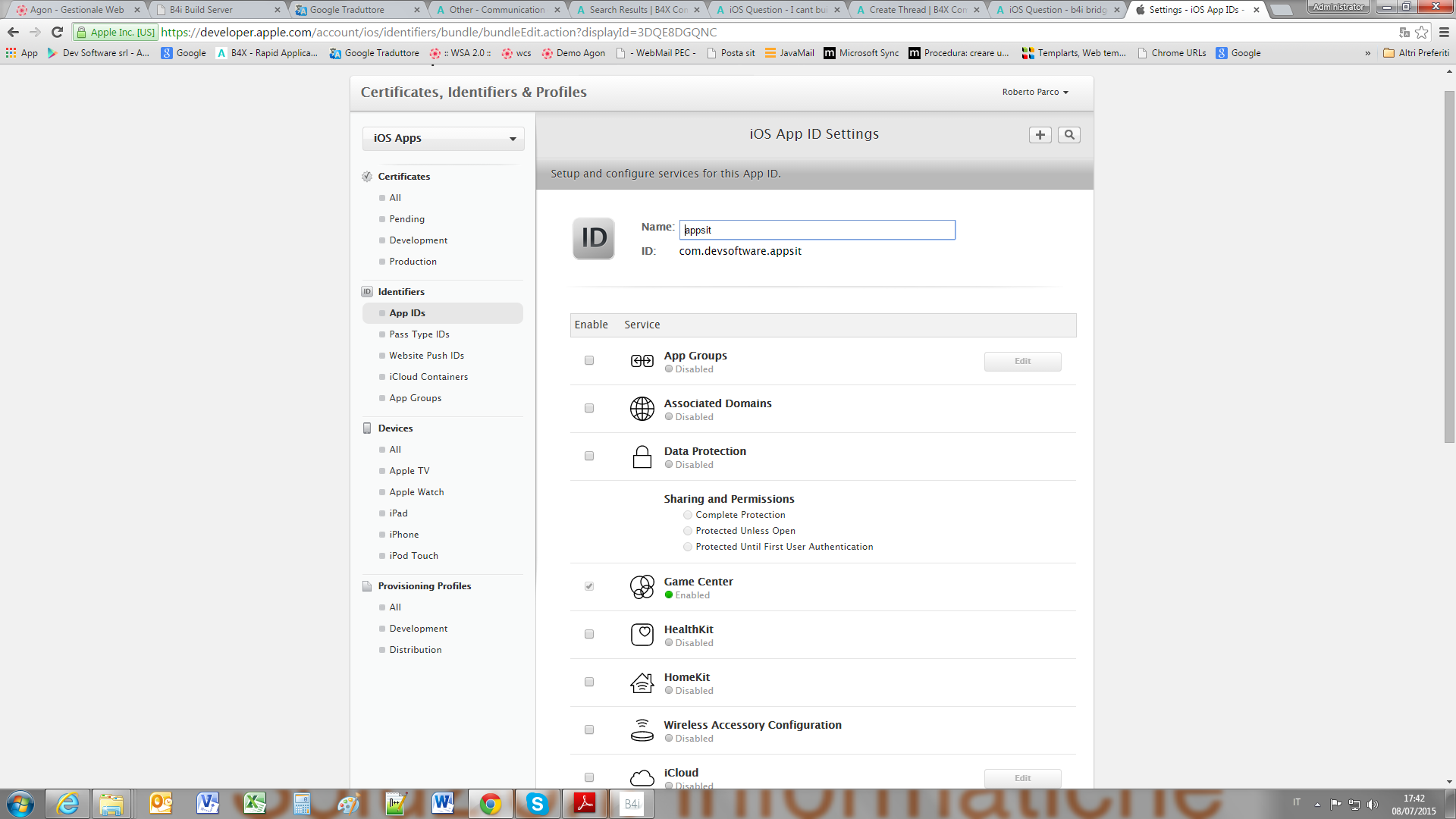Click the Data Protection lock icon
The height and width of the screenshot is (819, 1456).
coord(642,457)
